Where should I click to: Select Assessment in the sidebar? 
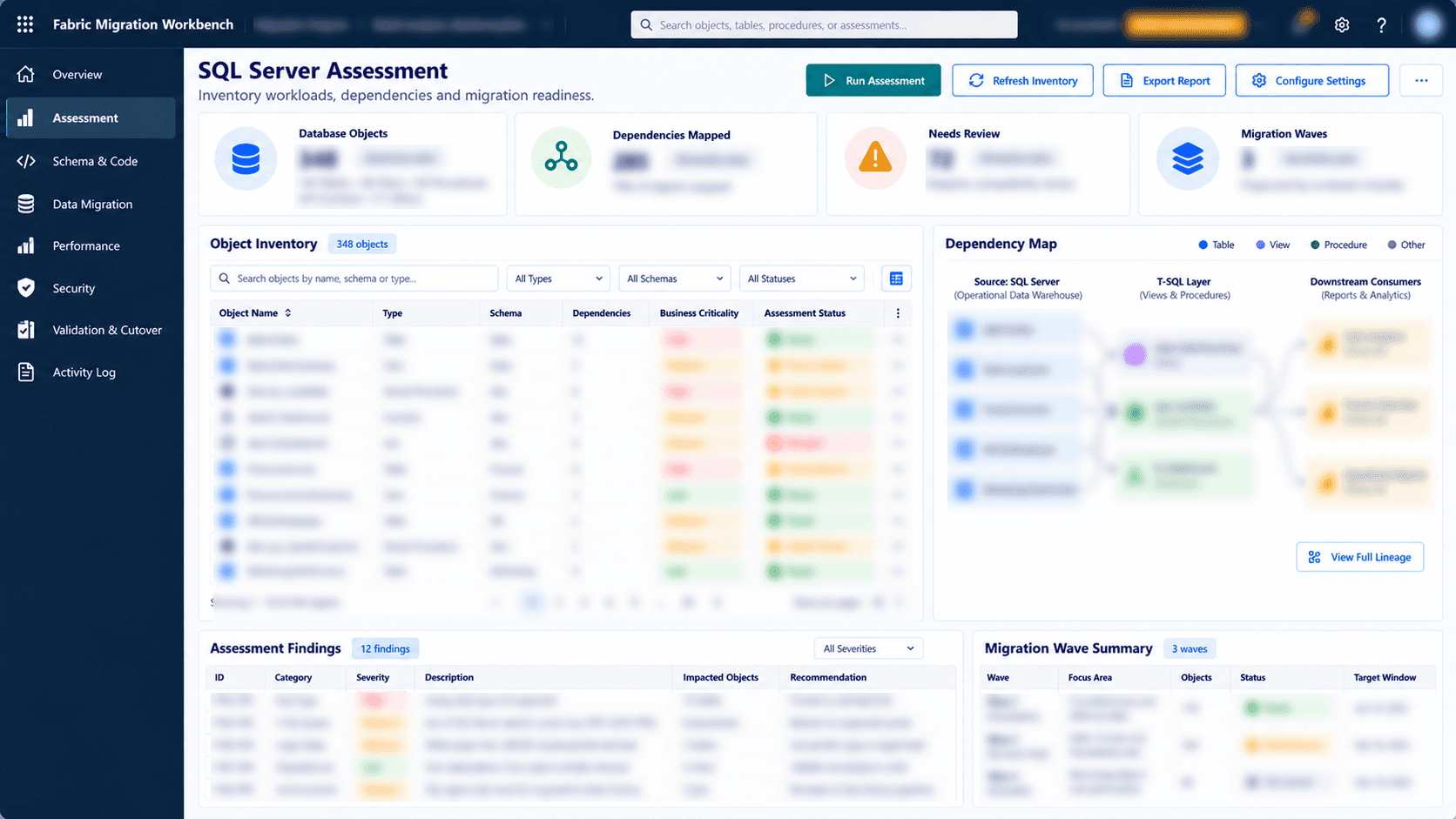[91, 118]
